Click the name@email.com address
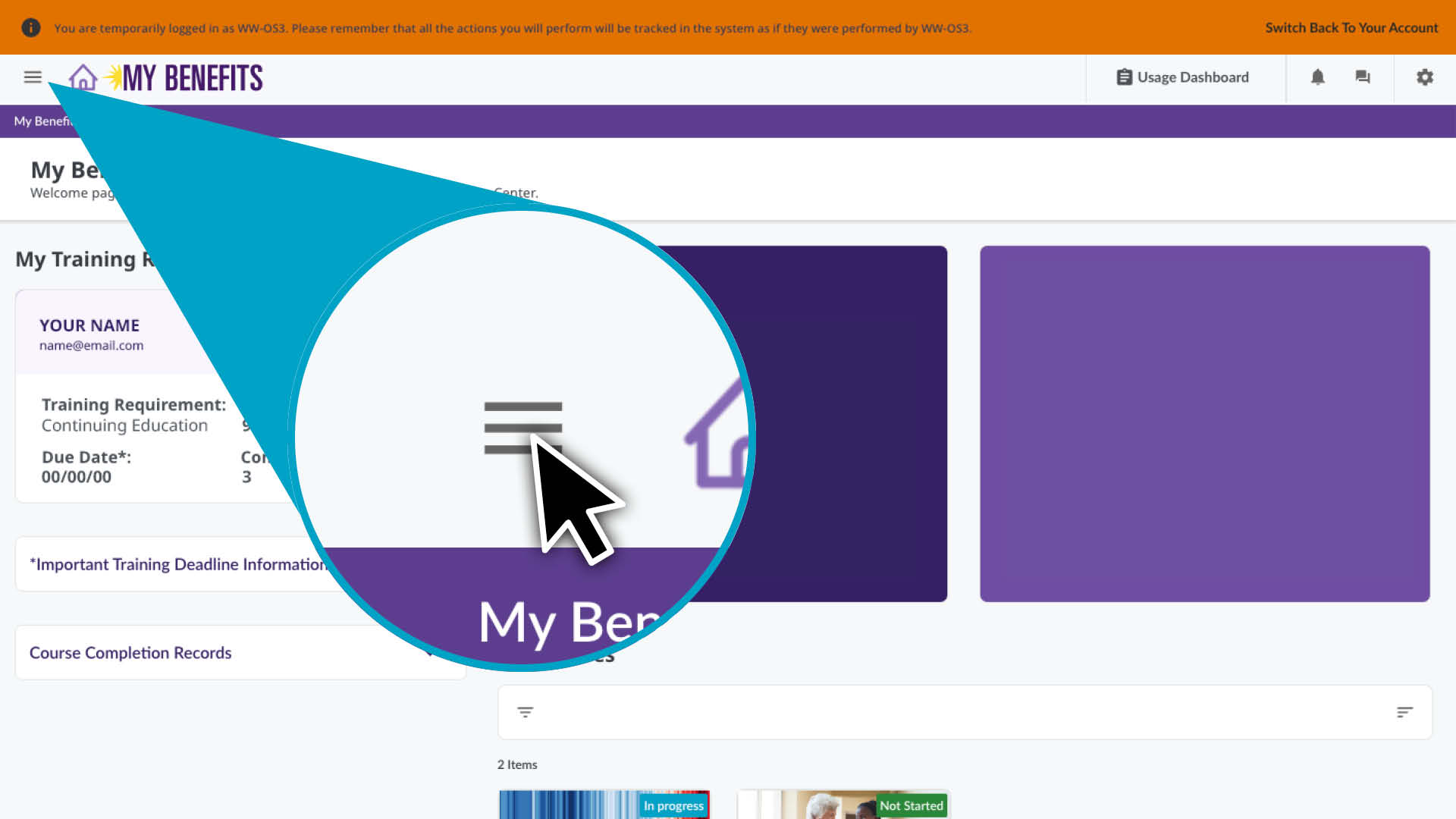 point(91,346)
